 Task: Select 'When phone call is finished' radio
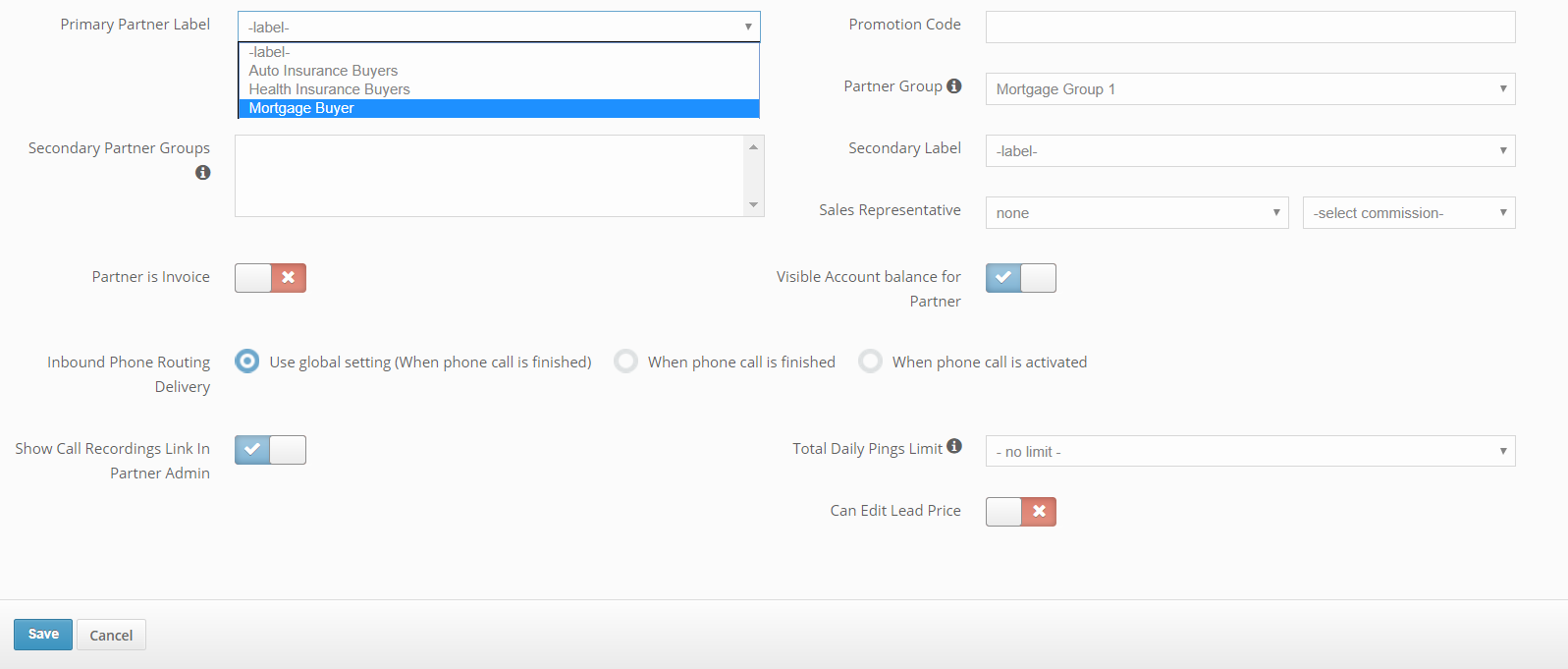point(626,362)
